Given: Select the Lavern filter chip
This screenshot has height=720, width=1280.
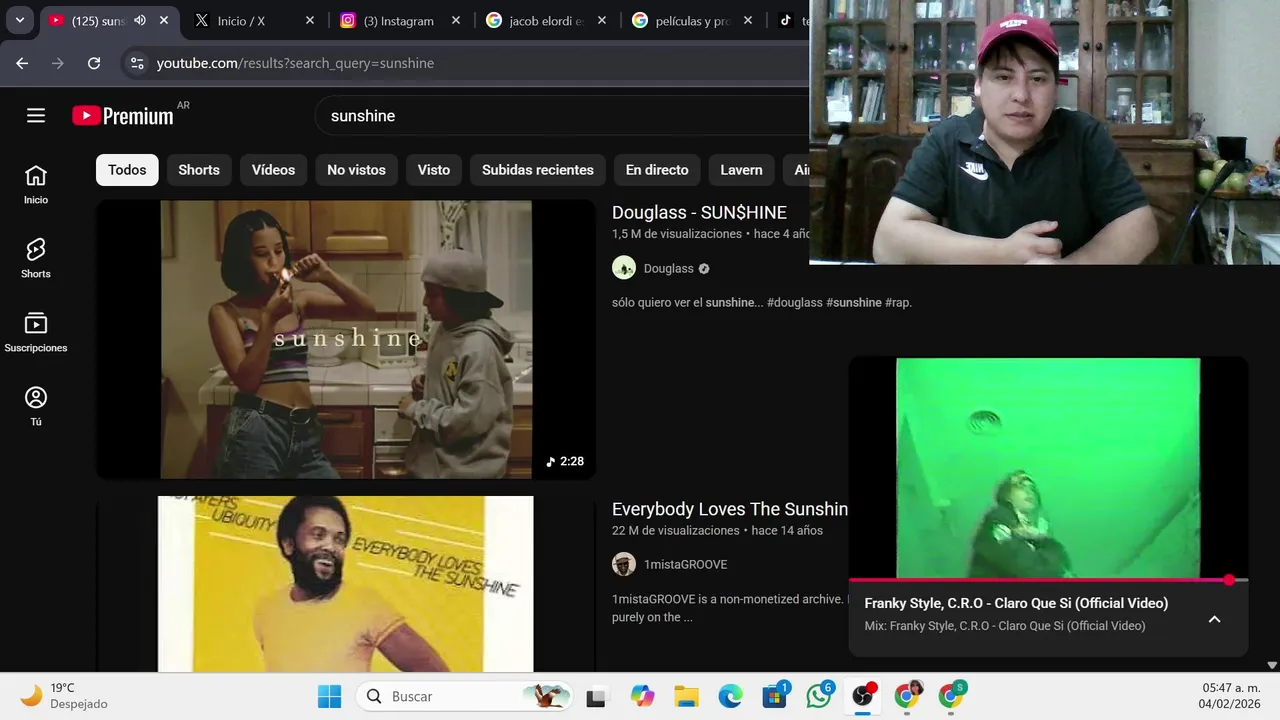Looking at the screenshot, I should coord(741,170).
